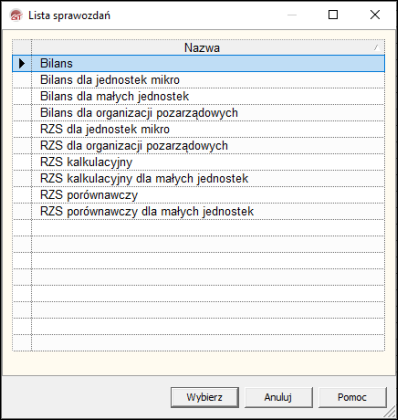Select the Bilans report row

(208, 63)
